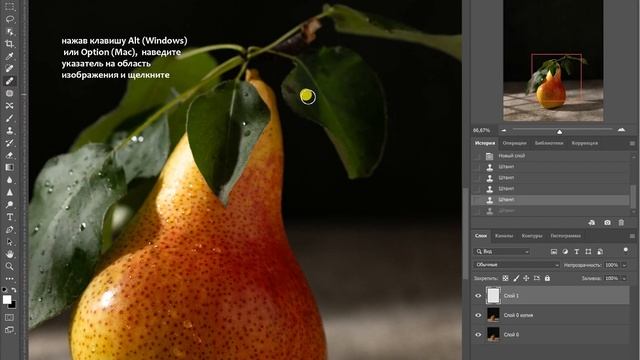Select the Rectangular Marquee tool
Screen dimensions: 640x360
pyautogui.click(x=9, y=7)
